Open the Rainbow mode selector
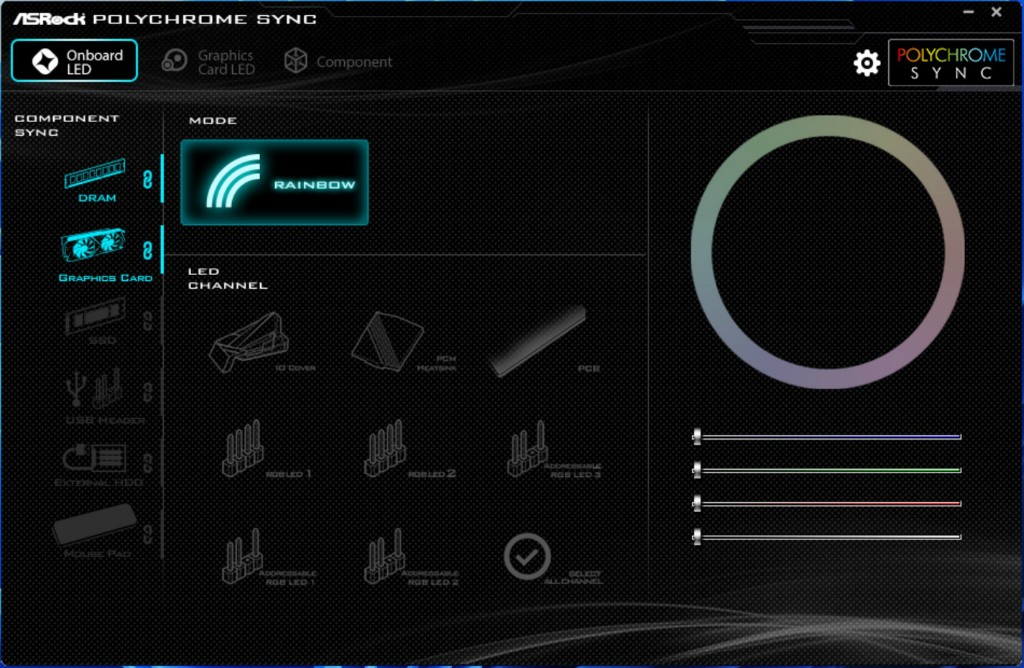The height and width of the screenshot is (668, 1024). tap(274, 182)
